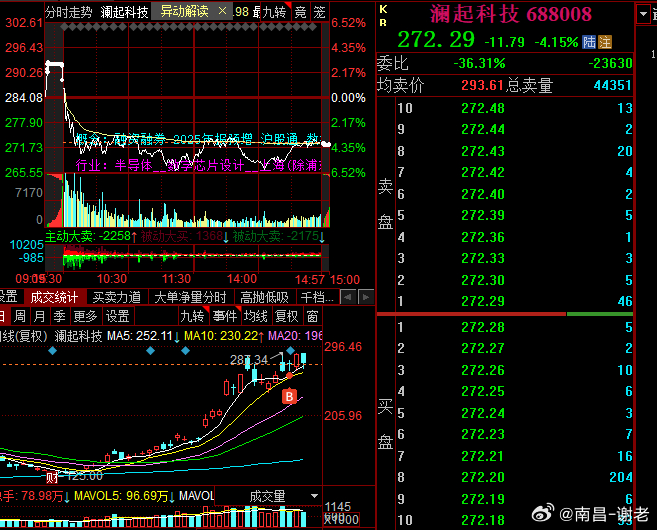
Task: Open the 更多 period options
Action: [x=85, y=316]
